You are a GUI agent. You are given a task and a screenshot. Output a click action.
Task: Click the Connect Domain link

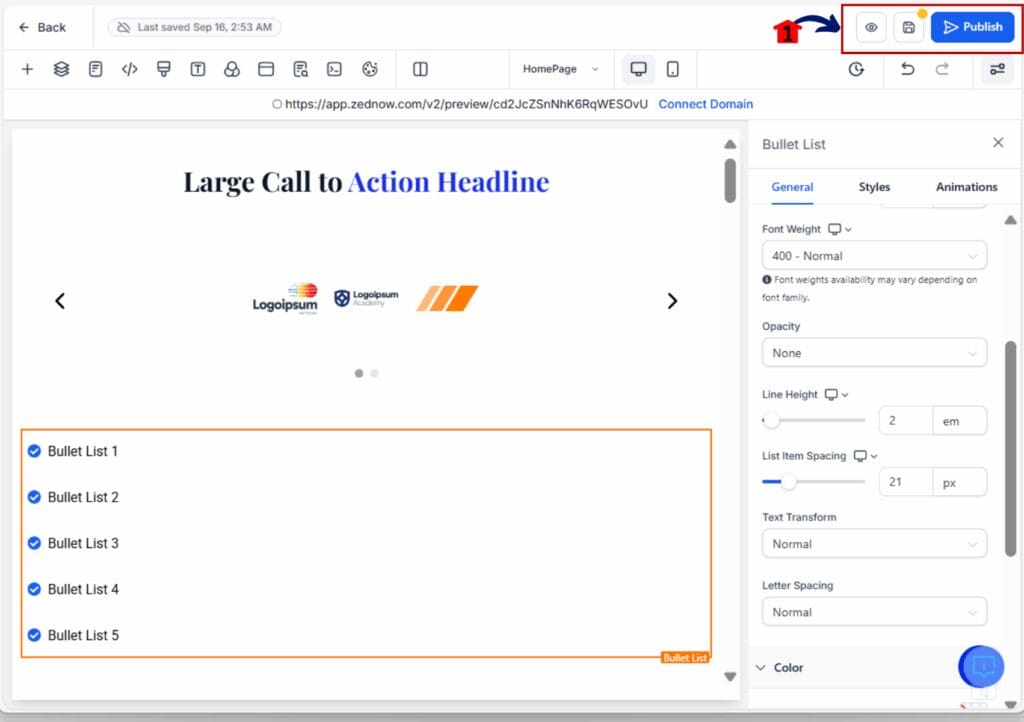point(705,104)
